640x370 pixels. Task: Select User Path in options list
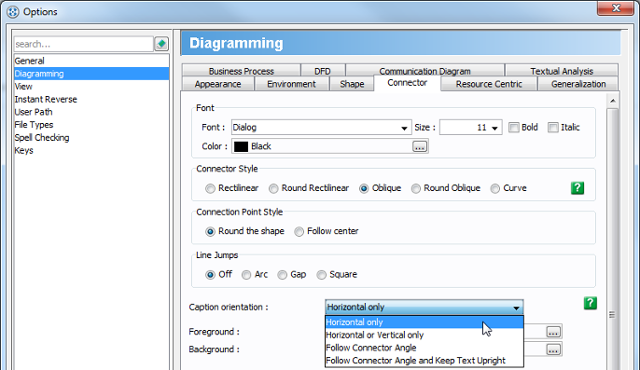tap(91, 112)
